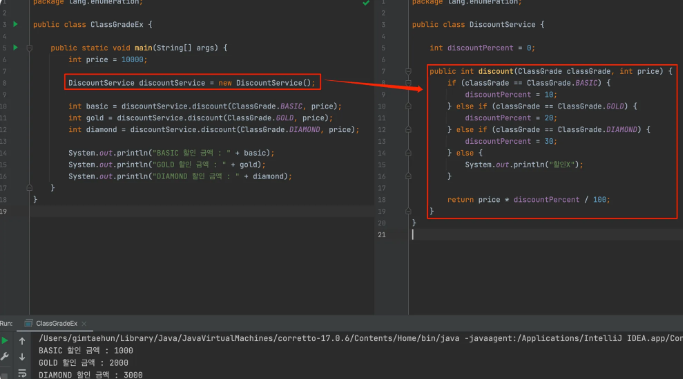Click the 'public int discount' method signature
Screen dimensions: 683x379
tap(551, 71)
